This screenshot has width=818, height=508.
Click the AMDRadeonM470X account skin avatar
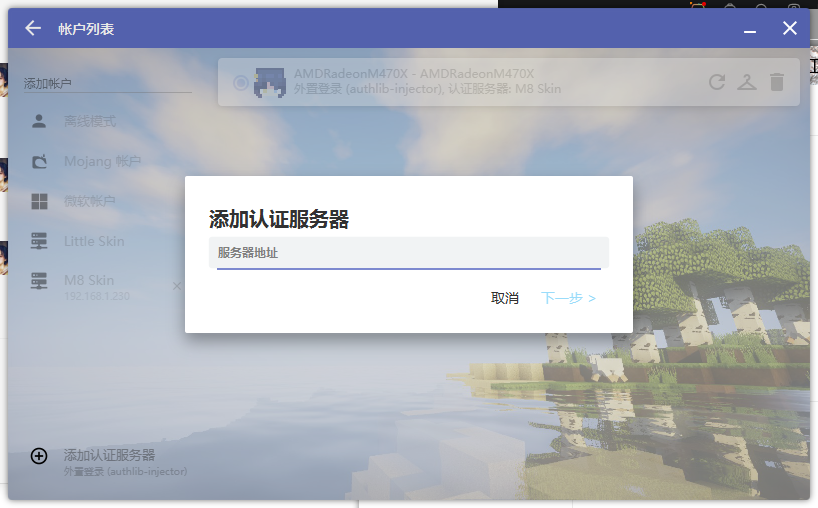269,82
